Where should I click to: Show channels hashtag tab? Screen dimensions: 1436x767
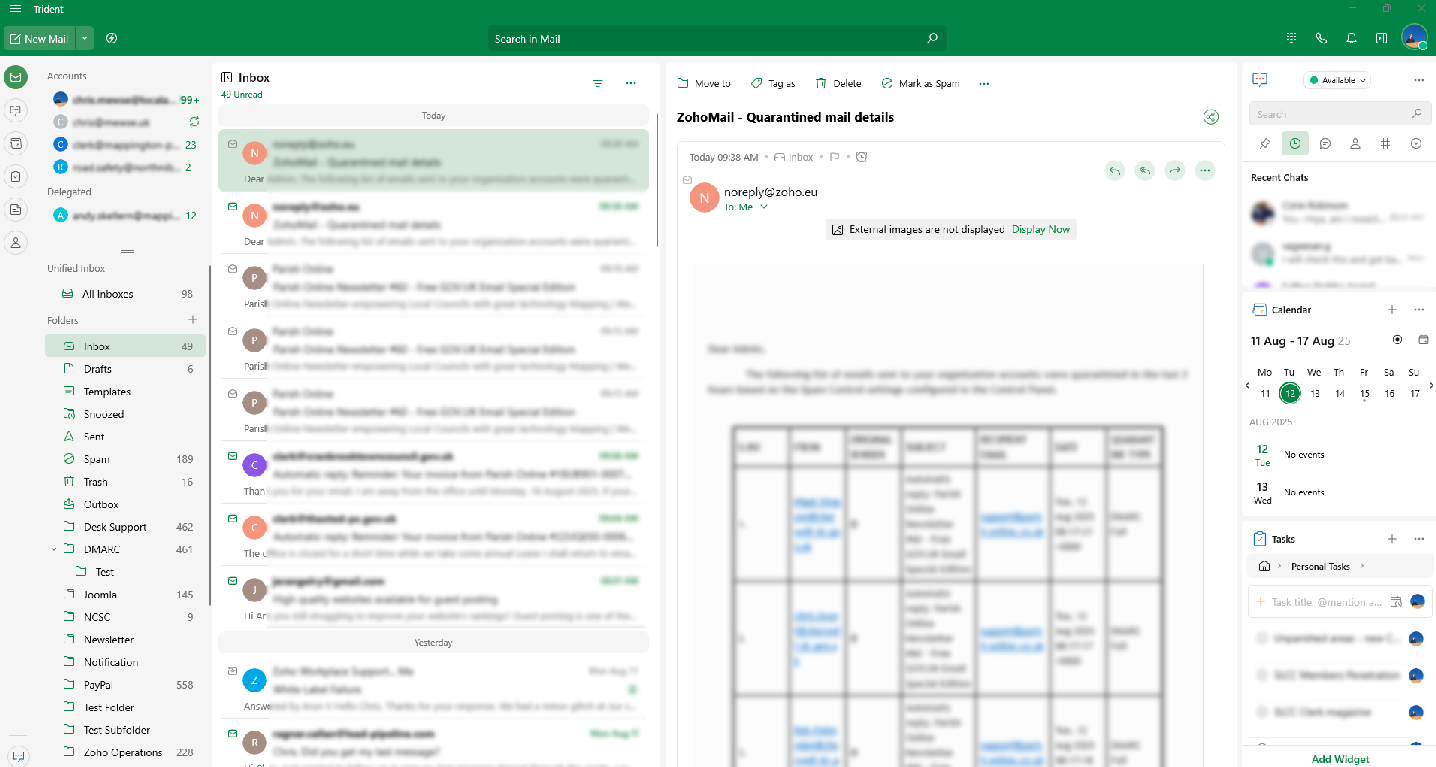[1385, 144]
